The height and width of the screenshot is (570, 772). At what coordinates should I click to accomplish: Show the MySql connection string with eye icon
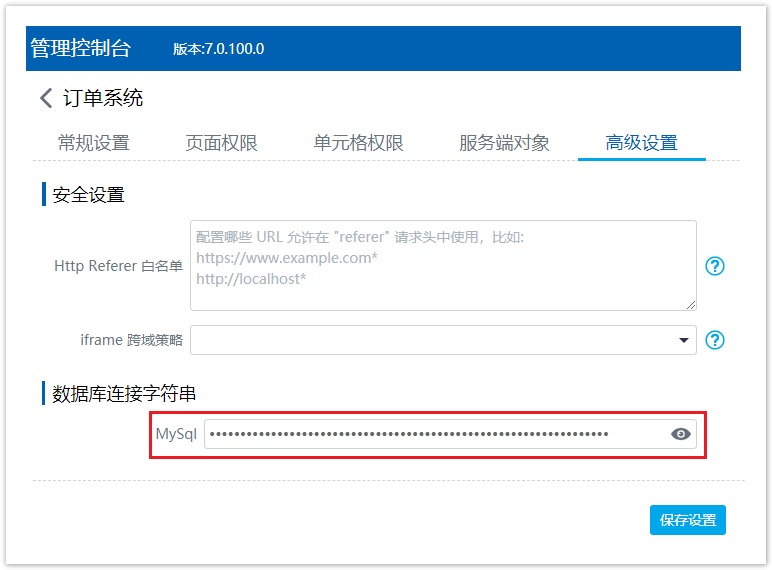click(x=681, y=434)
